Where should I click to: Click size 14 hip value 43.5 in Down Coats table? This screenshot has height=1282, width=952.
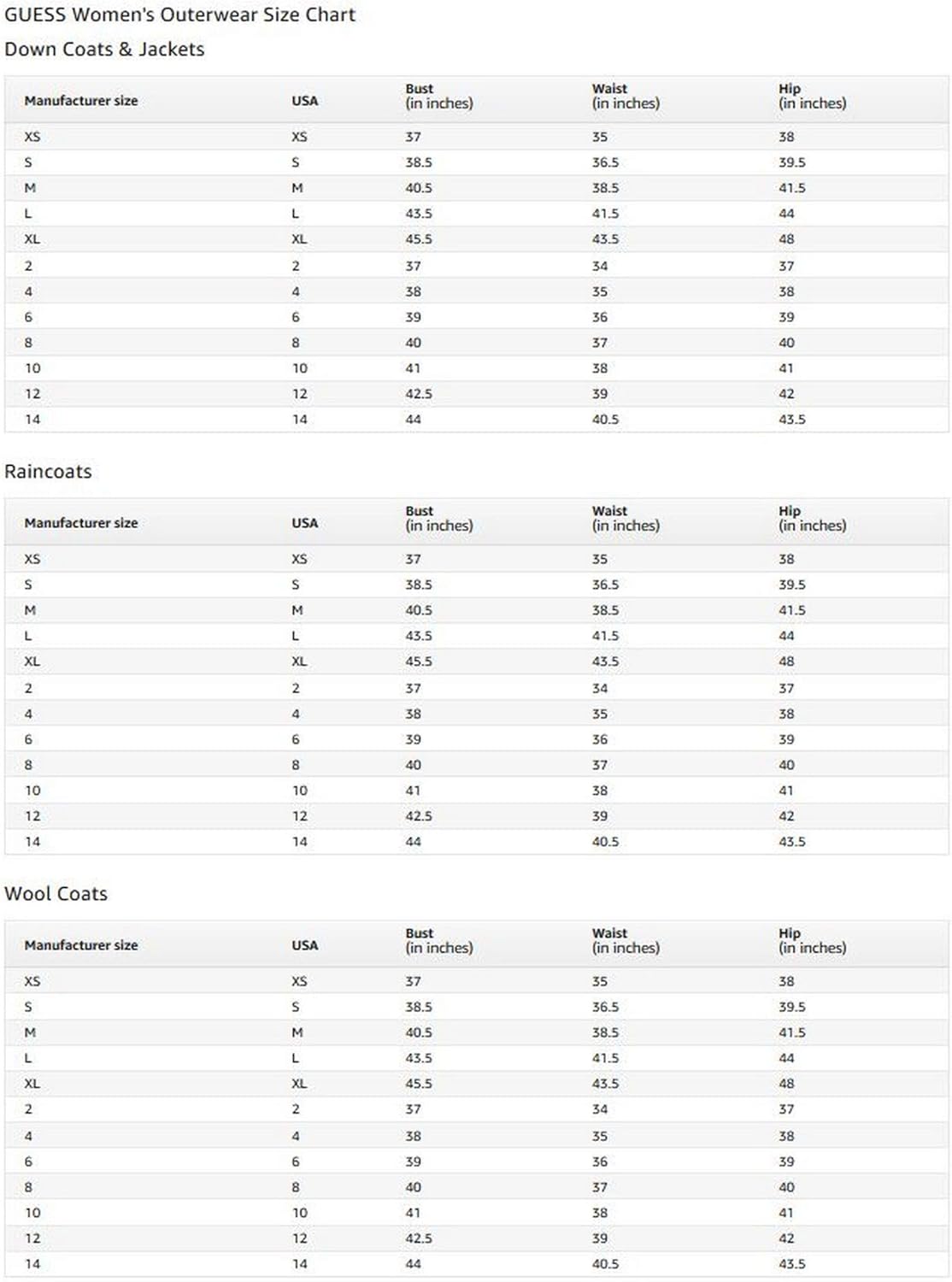click(791, 420)
